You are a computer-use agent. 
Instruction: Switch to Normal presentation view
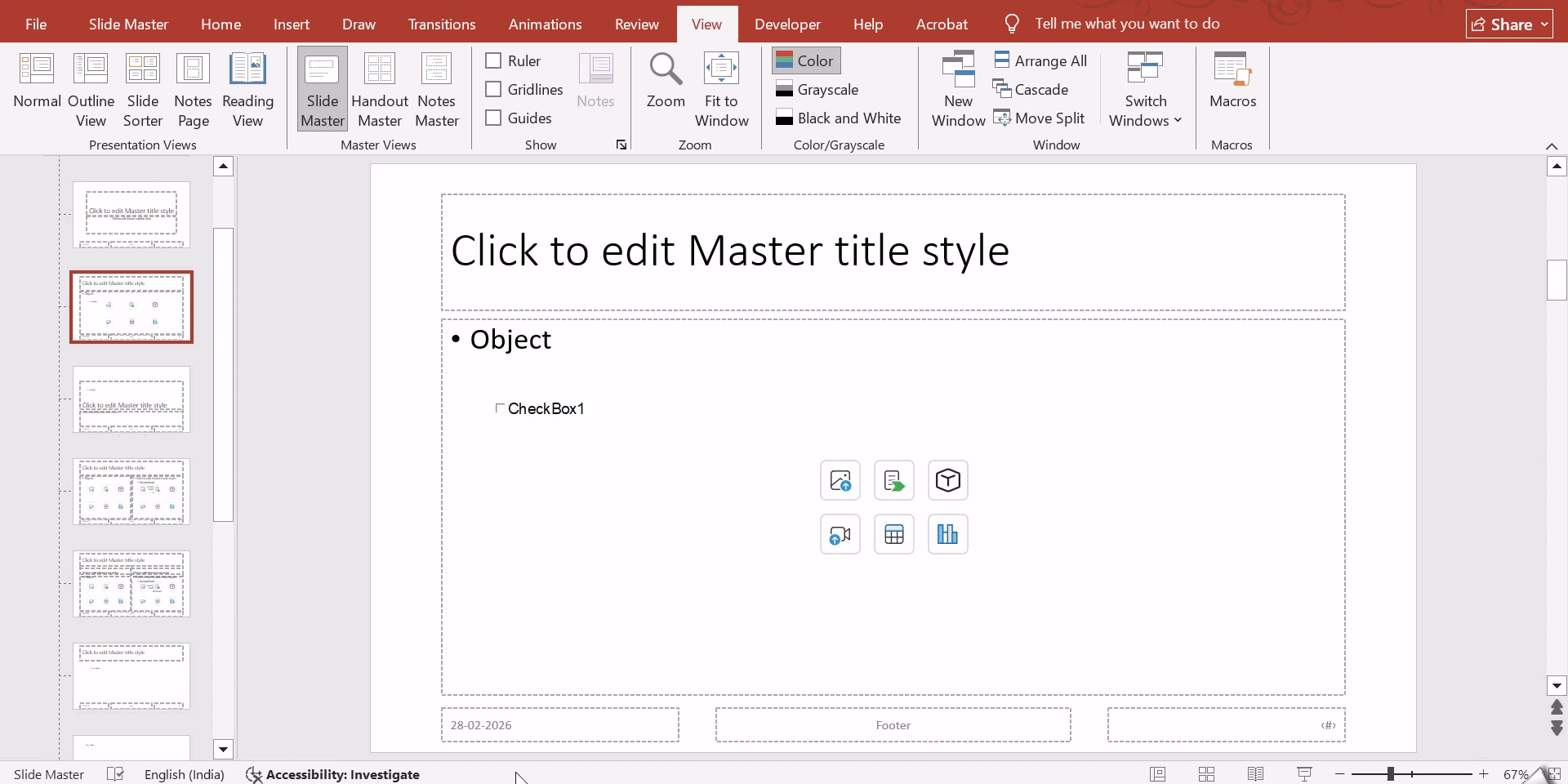[x=36, y=88]
